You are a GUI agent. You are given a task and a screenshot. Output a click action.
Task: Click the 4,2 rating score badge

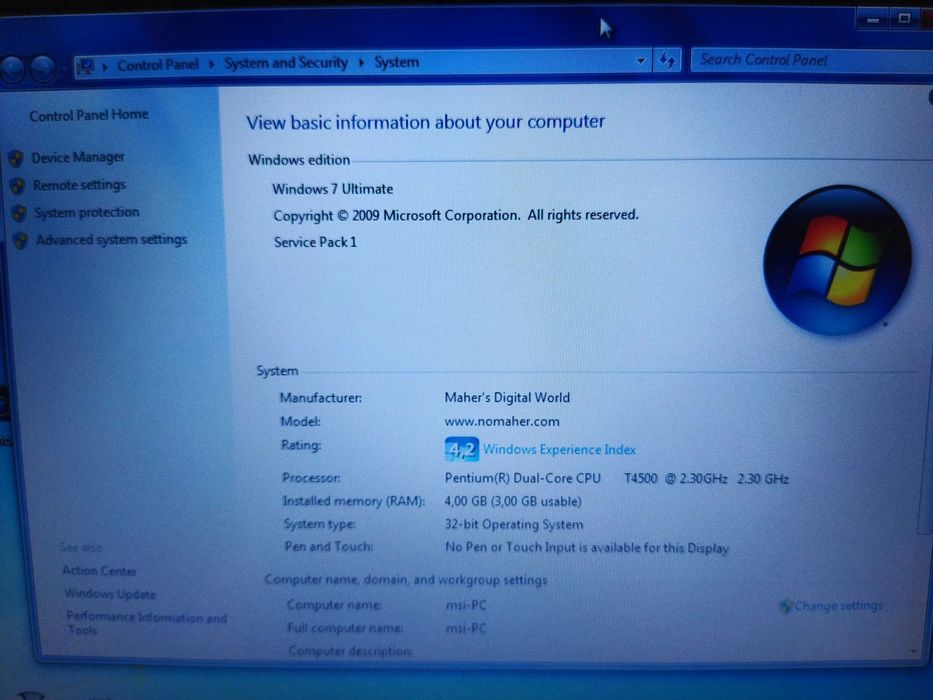tap(461, 449)
